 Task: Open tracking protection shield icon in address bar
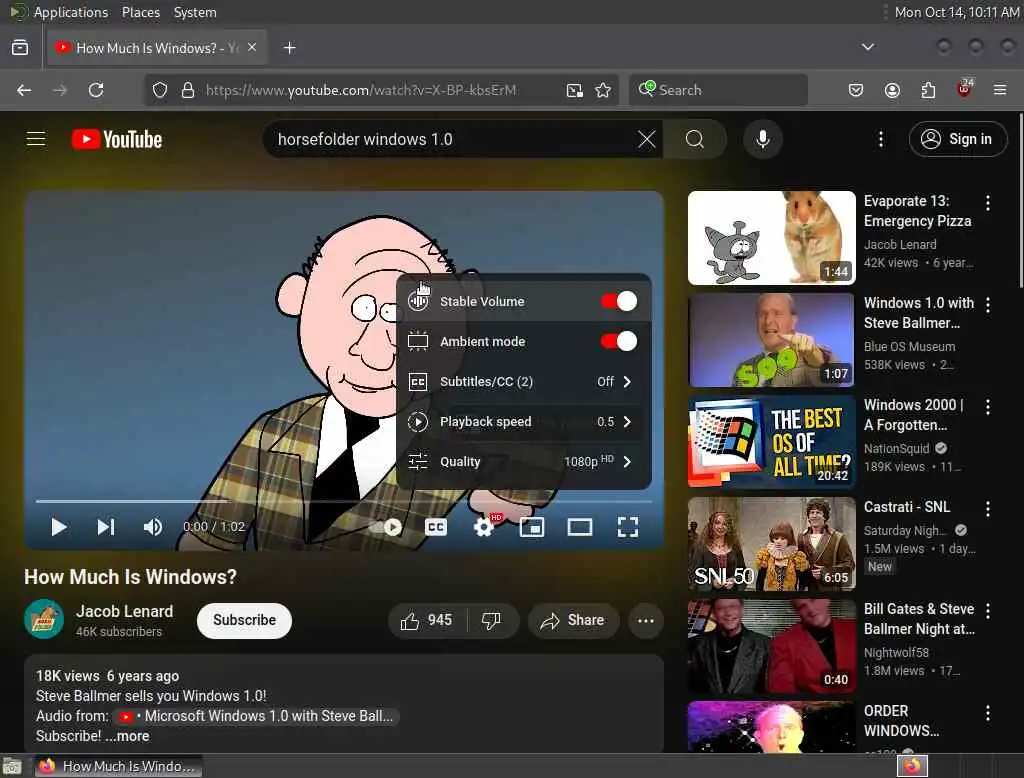tap(160, 90)
